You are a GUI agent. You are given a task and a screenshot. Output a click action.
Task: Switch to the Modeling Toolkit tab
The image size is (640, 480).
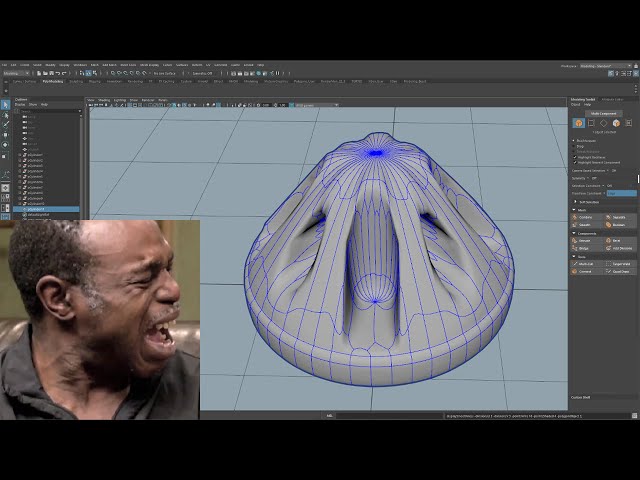click(x=583, y=99)
